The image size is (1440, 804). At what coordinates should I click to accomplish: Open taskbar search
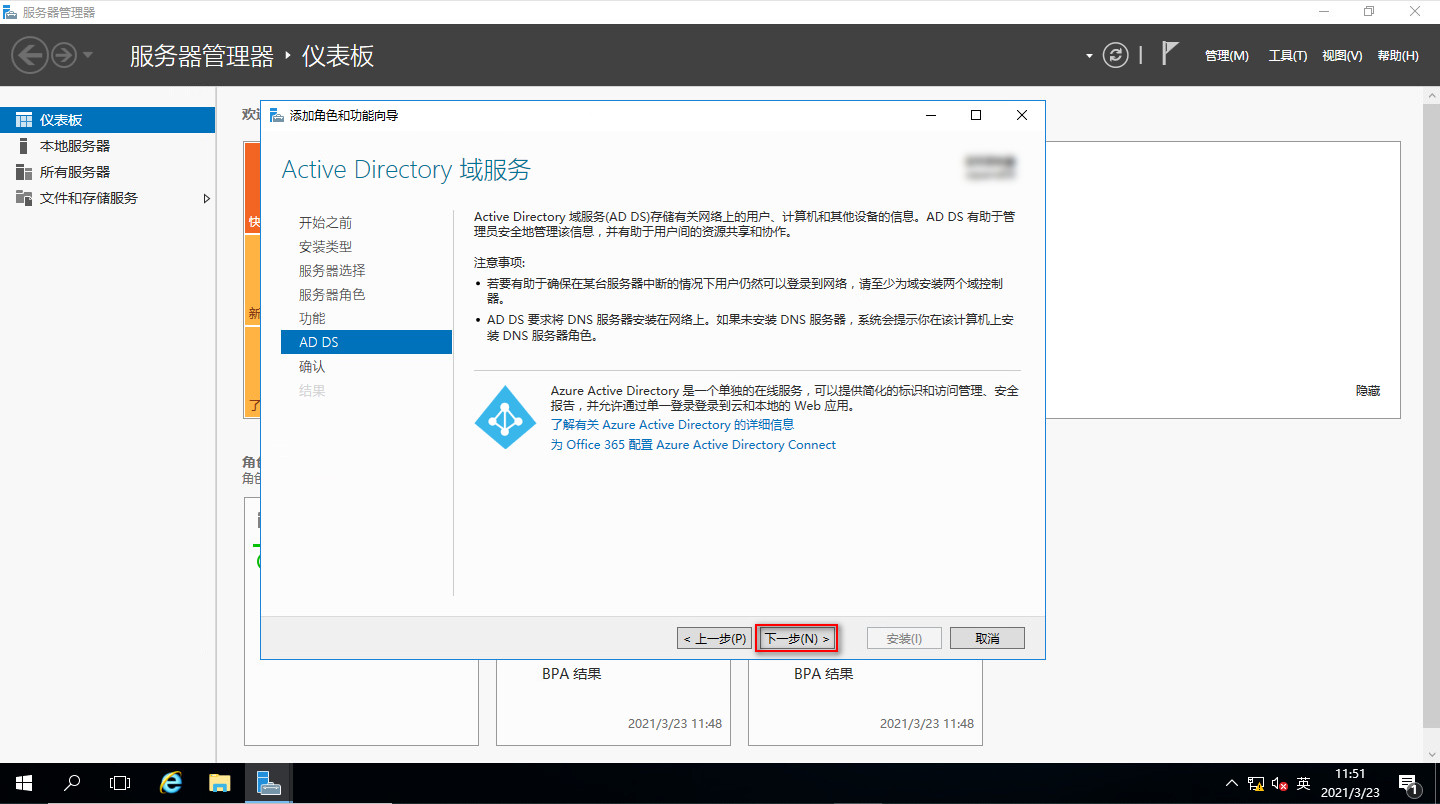(x=72, y=783)
